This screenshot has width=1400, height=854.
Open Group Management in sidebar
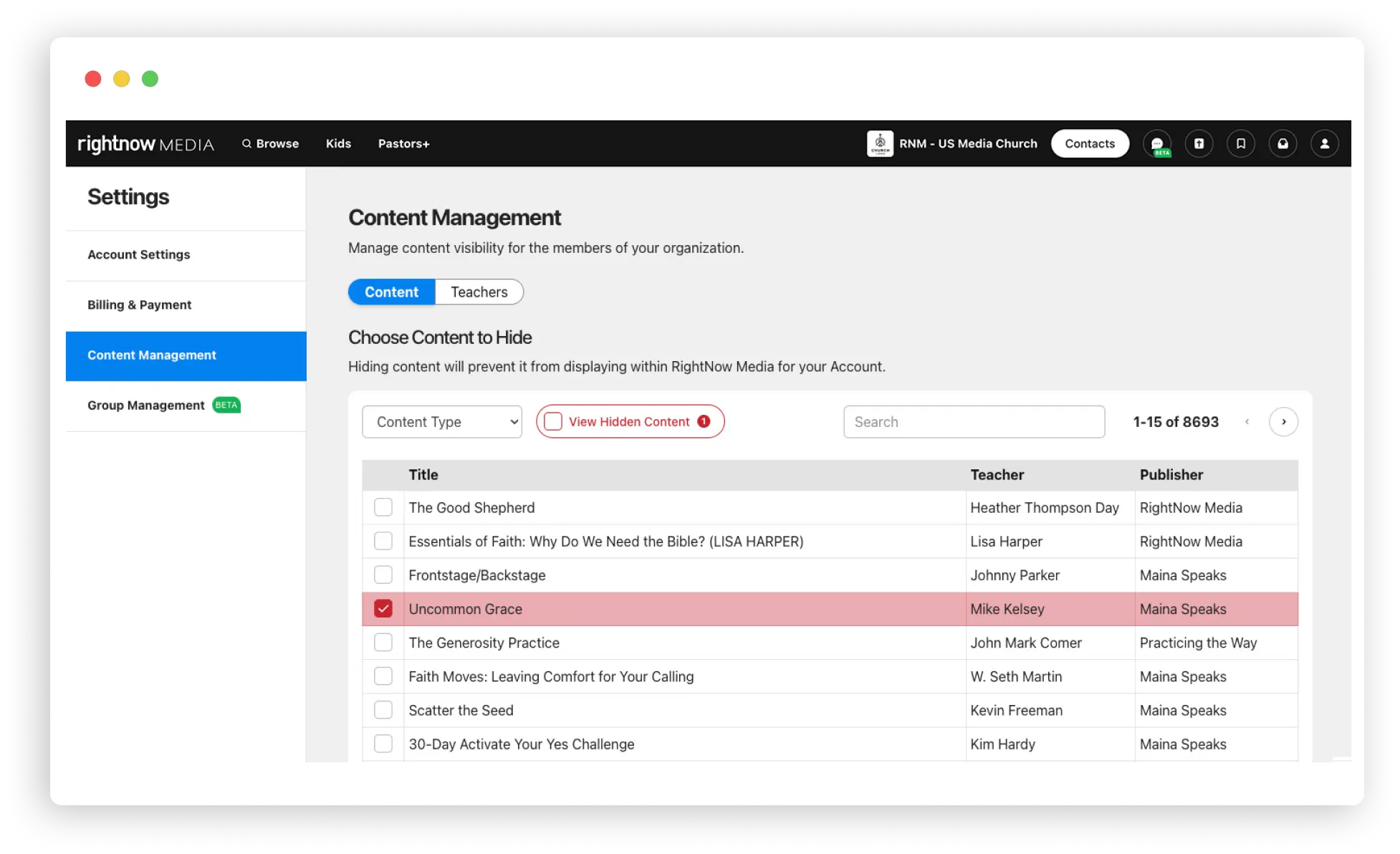click(x=186, y=406)
